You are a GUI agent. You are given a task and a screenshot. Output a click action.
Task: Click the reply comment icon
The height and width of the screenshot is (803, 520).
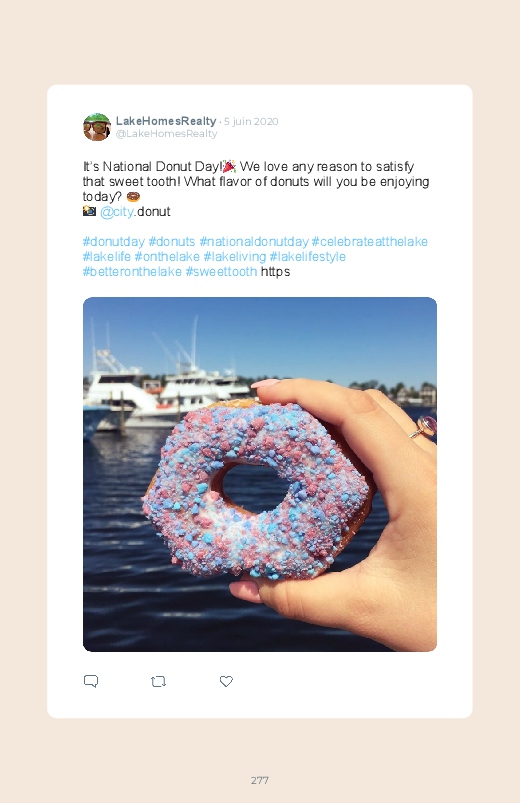click(x=91, y=681)
